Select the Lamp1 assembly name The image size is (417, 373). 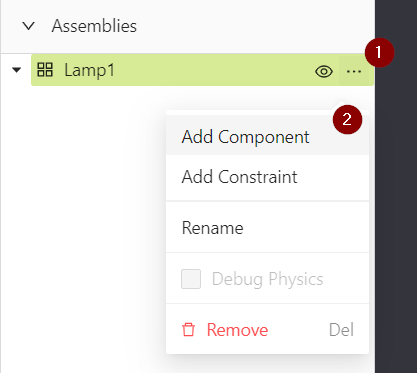coord(89,70)
